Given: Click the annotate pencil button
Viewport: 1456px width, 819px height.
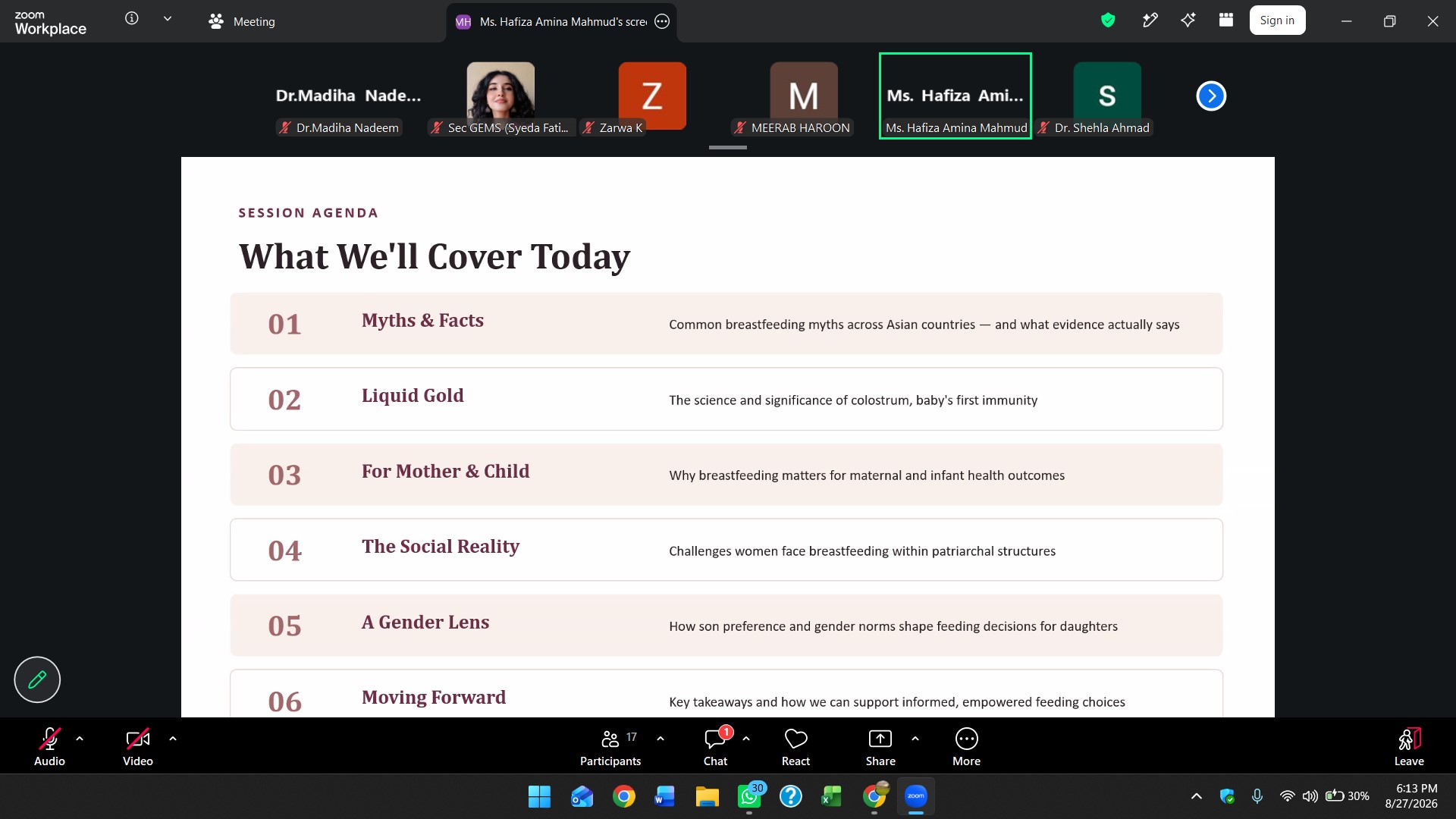Looking at the screenshot, I should (x=37, y=679).
